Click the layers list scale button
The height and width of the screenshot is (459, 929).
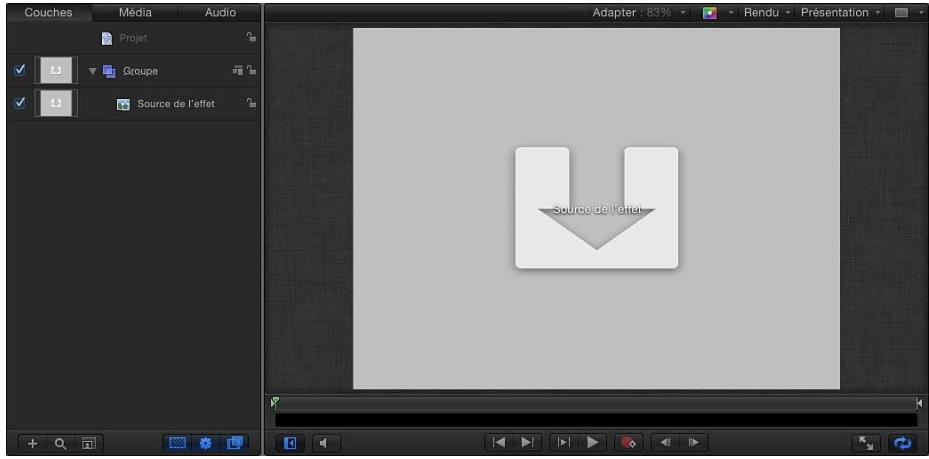(87, 443)
